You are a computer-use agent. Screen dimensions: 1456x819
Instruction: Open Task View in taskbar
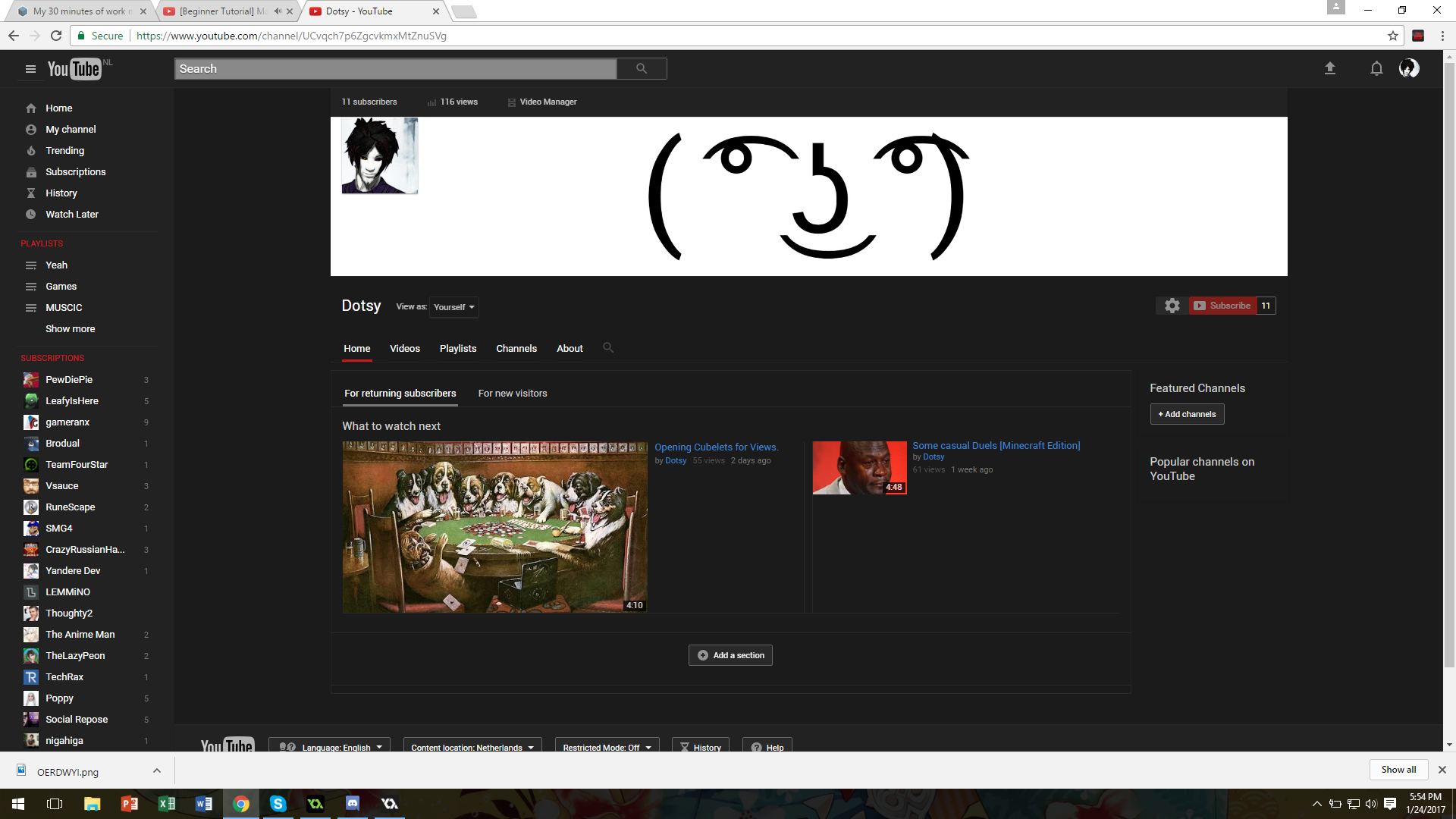tap(55, 804)
